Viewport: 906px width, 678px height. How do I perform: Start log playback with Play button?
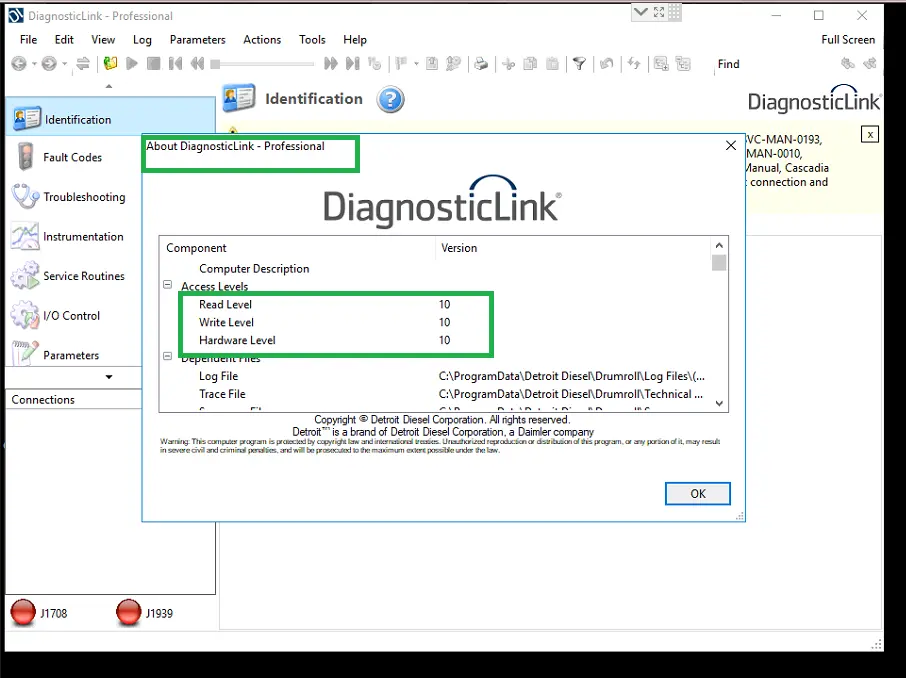[x=132, y=64]
